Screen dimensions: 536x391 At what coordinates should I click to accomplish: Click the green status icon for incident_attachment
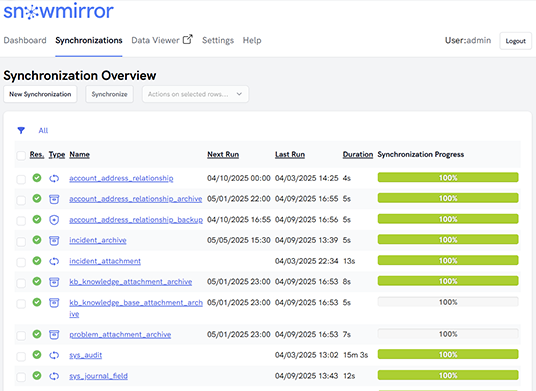click(37, 261)
